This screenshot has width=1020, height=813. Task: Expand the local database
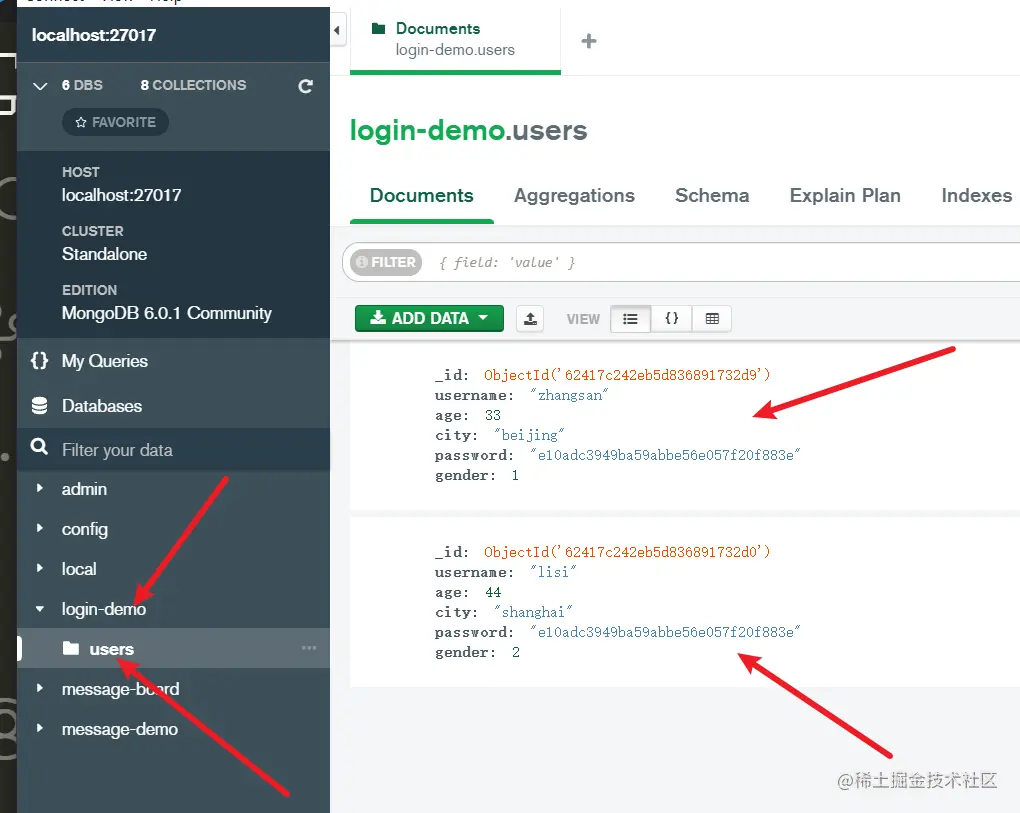tap(40, 568)
